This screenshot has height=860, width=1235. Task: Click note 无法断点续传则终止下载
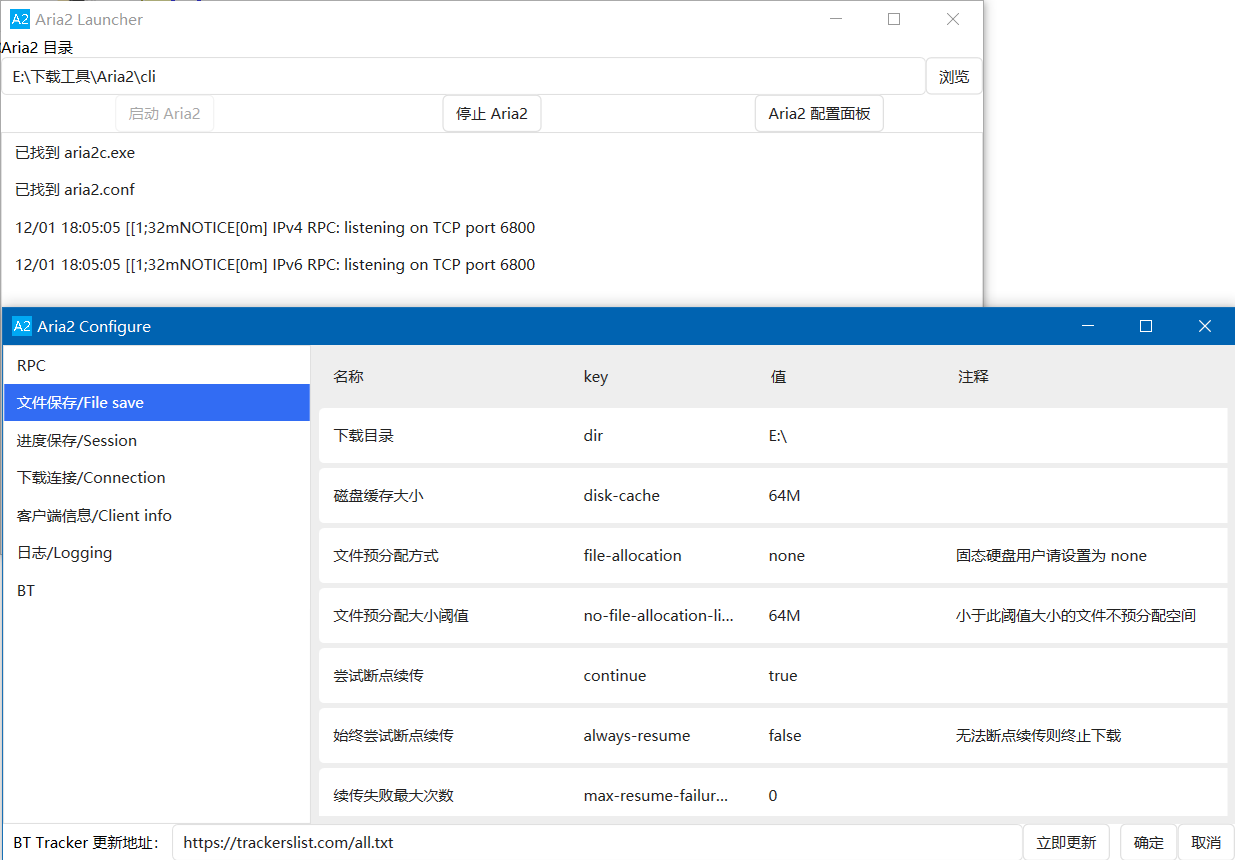pyautogui.click(x=1038, y=736)
